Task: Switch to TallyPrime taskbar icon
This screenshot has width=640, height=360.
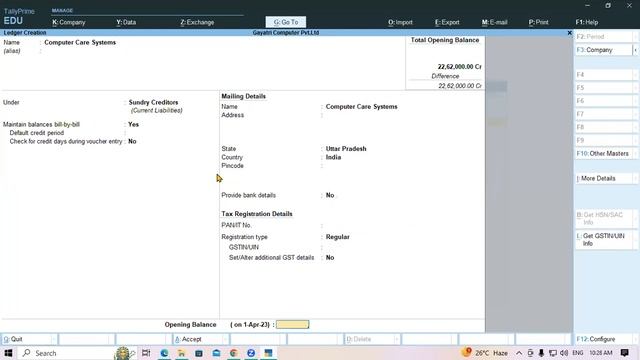Action: [x=268, y=353]
